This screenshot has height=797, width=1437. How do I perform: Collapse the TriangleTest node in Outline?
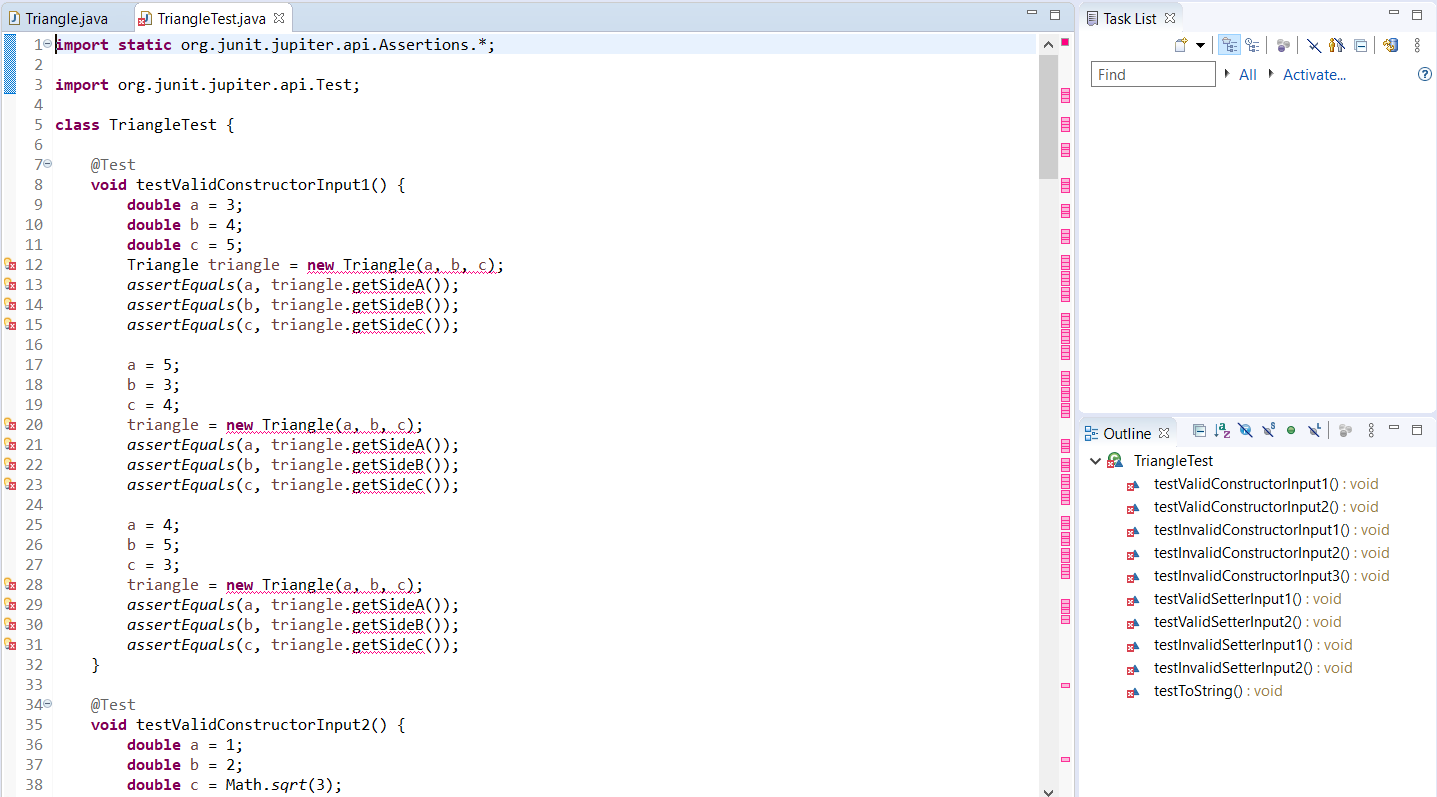[x=1095, y=461]
